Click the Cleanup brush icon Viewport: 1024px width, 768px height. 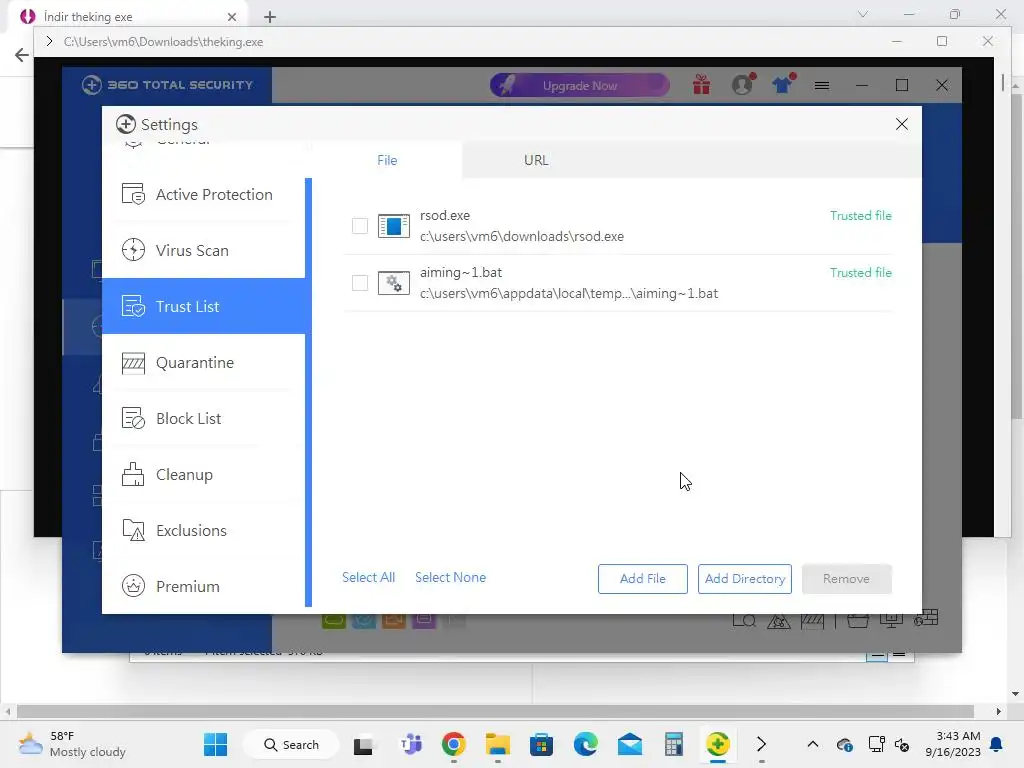point(133,475)
